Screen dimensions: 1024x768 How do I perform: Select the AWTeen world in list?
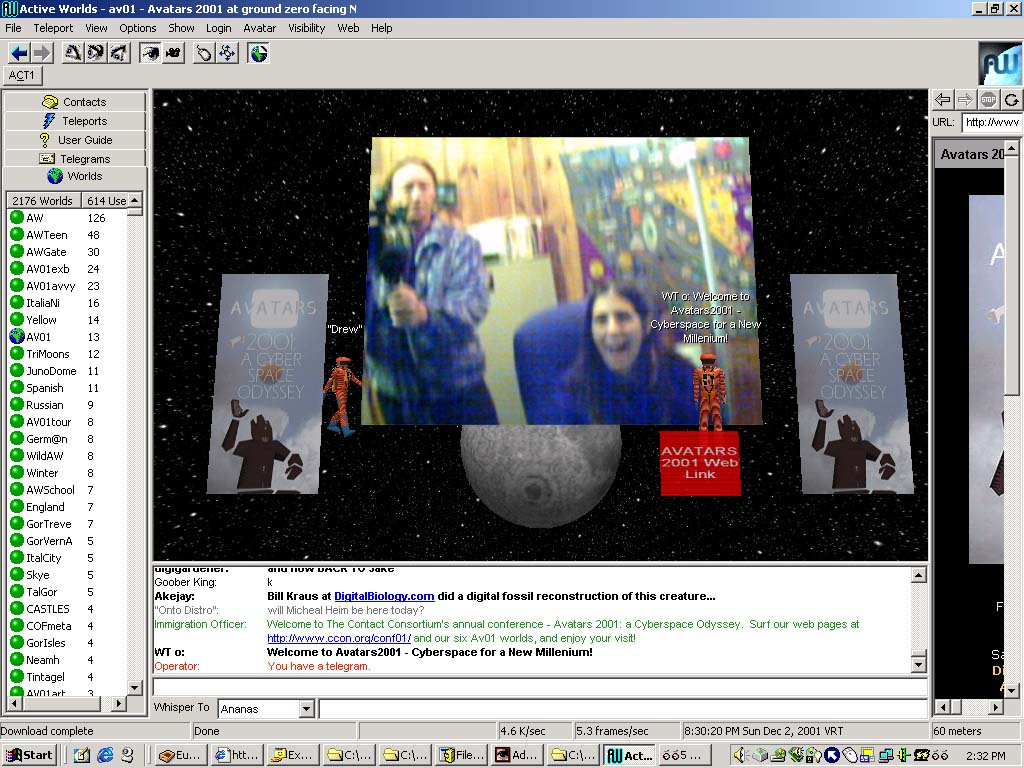[x=47, y=235]
